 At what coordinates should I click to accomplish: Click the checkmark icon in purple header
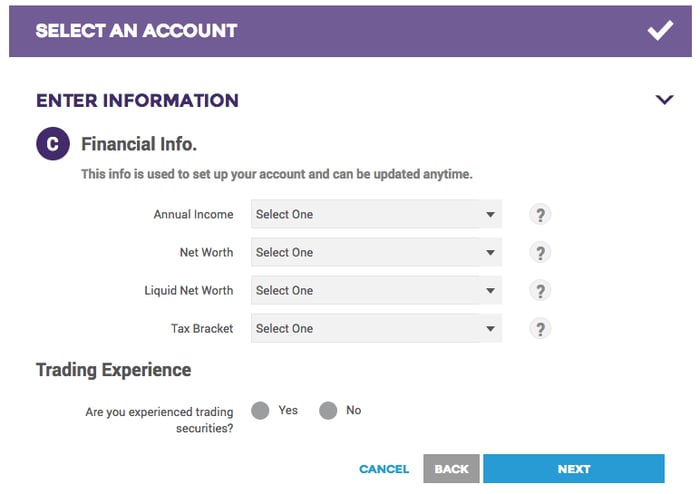tap(660, 30)
